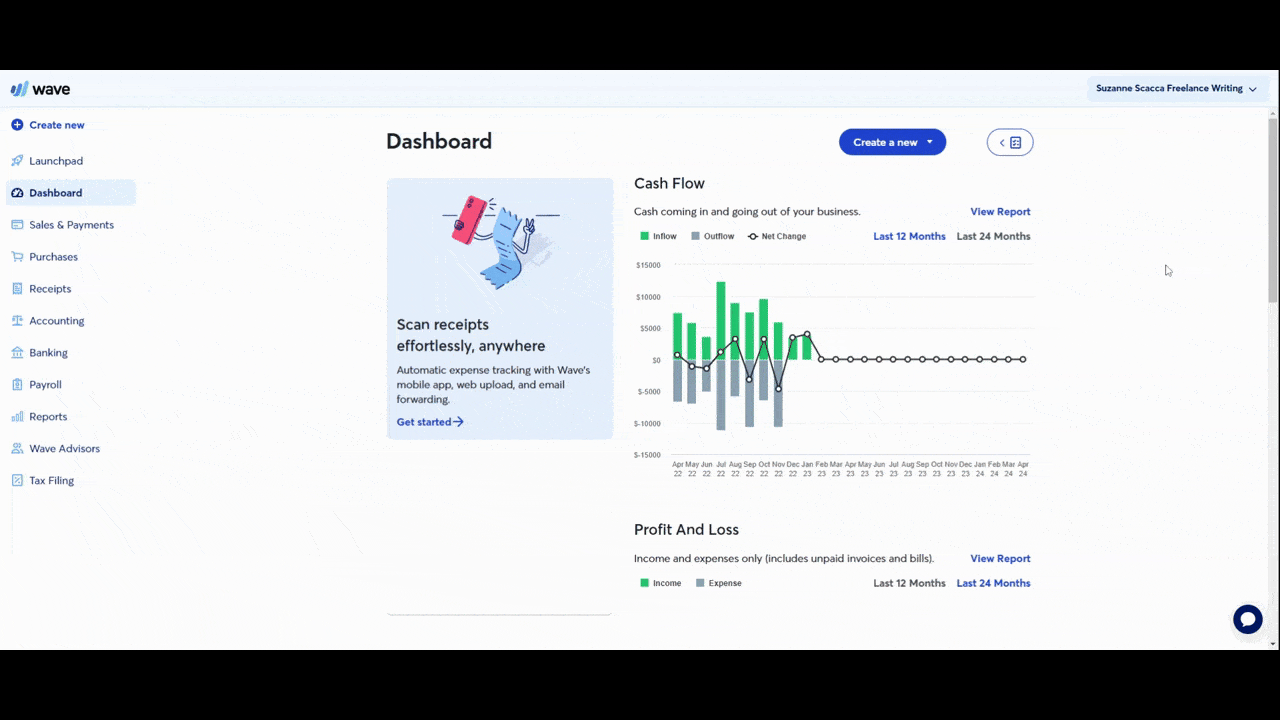Show Cash Flow Last 24 Months
The width and height of the screenshot is (1280, 720).
(993, 237)
